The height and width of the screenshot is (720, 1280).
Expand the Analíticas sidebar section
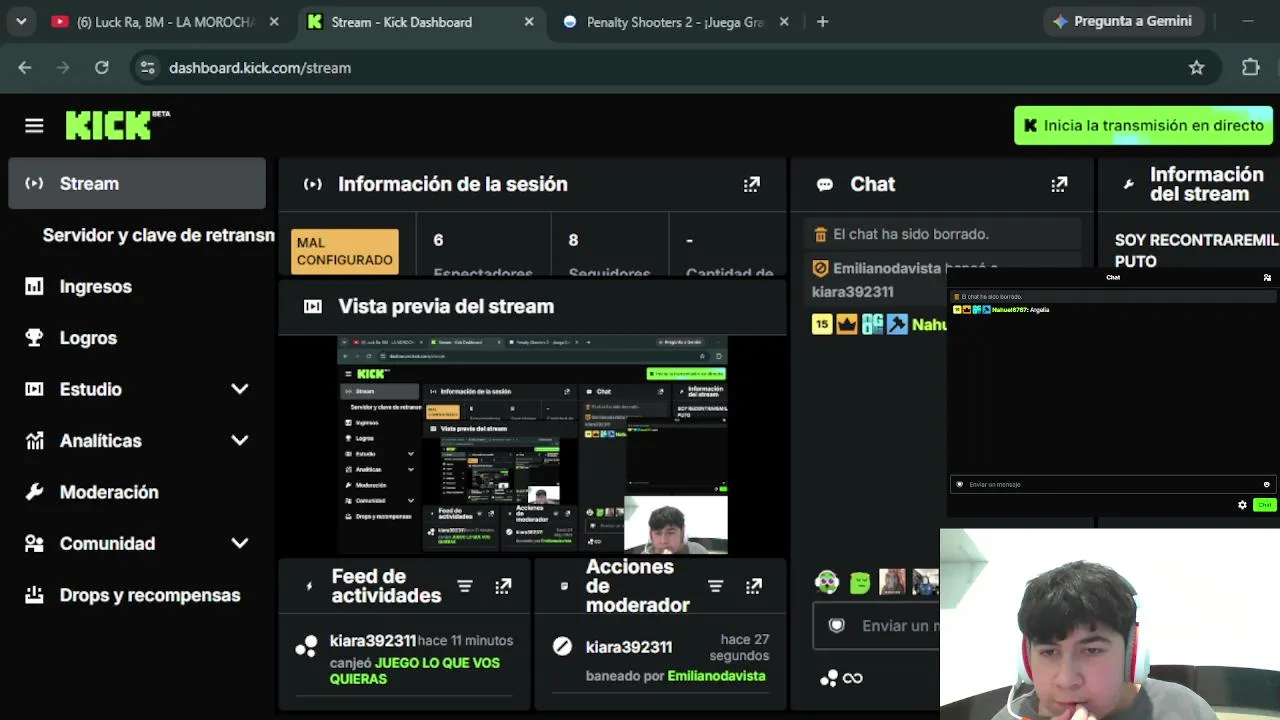pos(240,441)
